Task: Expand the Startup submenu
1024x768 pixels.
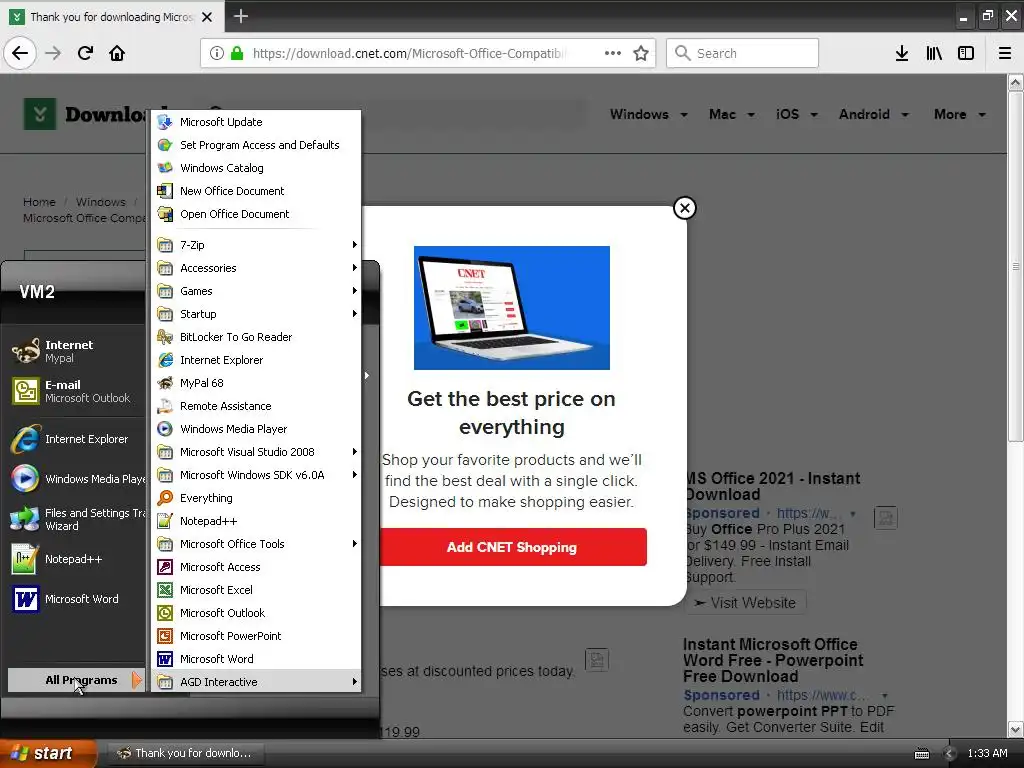Action: coord(256,313)
